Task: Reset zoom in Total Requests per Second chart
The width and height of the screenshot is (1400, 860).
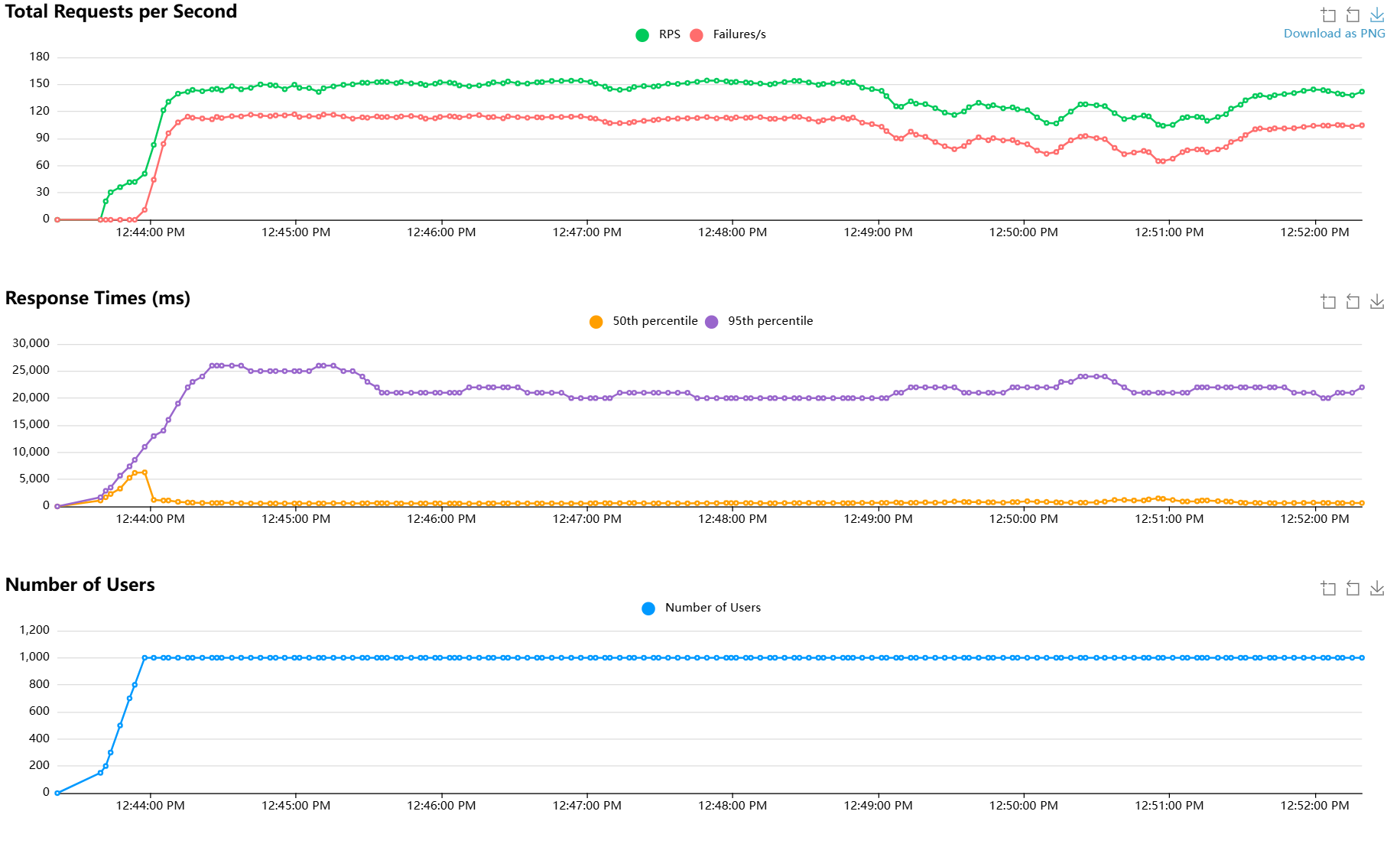Action: click(x=1353, y=15)
